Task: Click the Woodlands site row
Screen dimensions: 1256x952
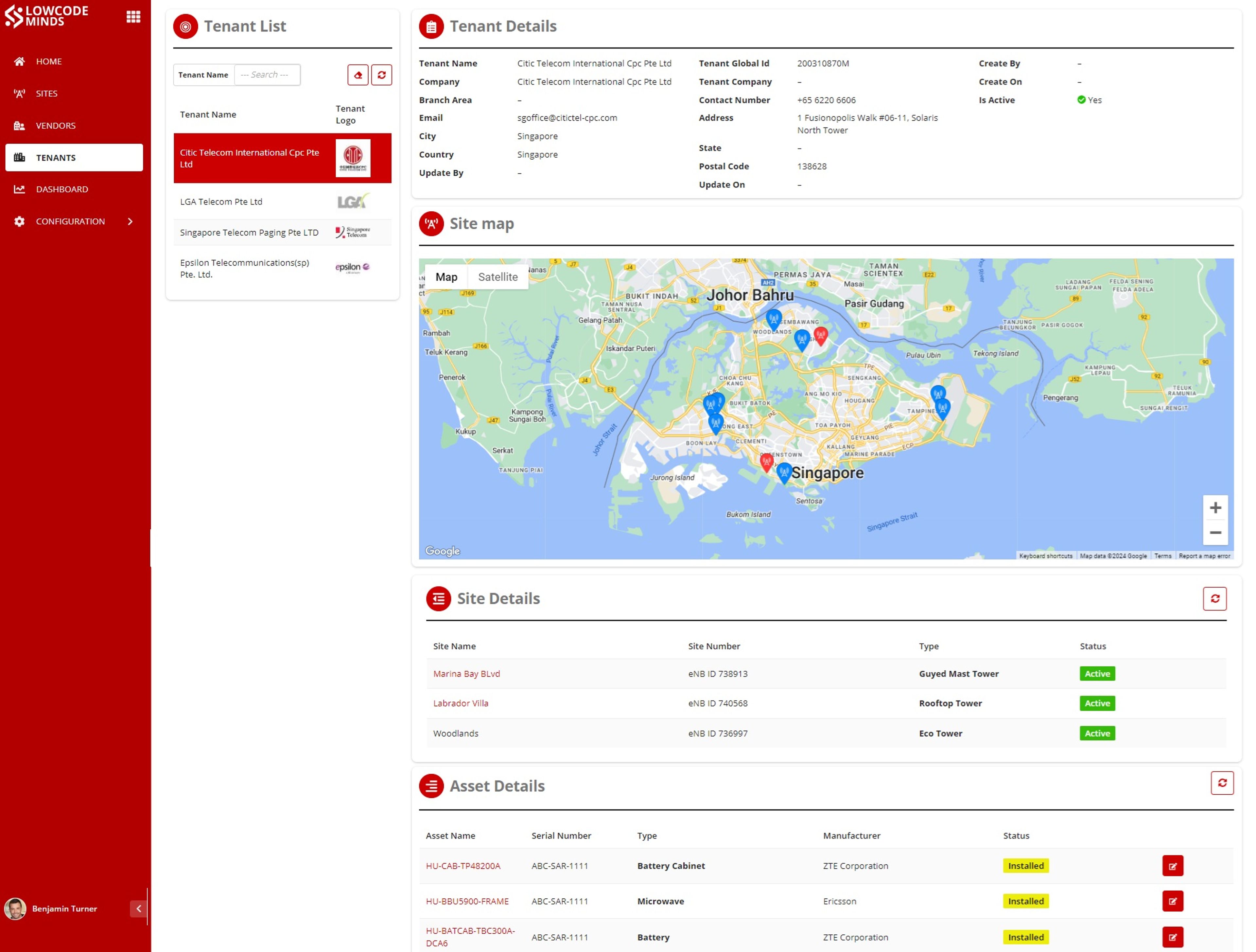Action: coord(826,734)
